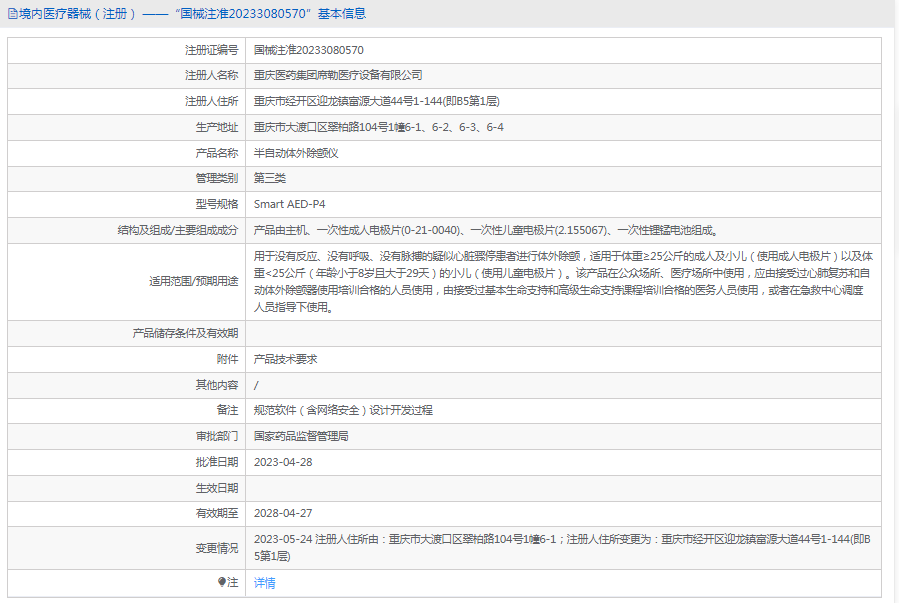Click expiry date 2028-04-27
This screenshot has width=899, height=603.
[x=283, y=513]
